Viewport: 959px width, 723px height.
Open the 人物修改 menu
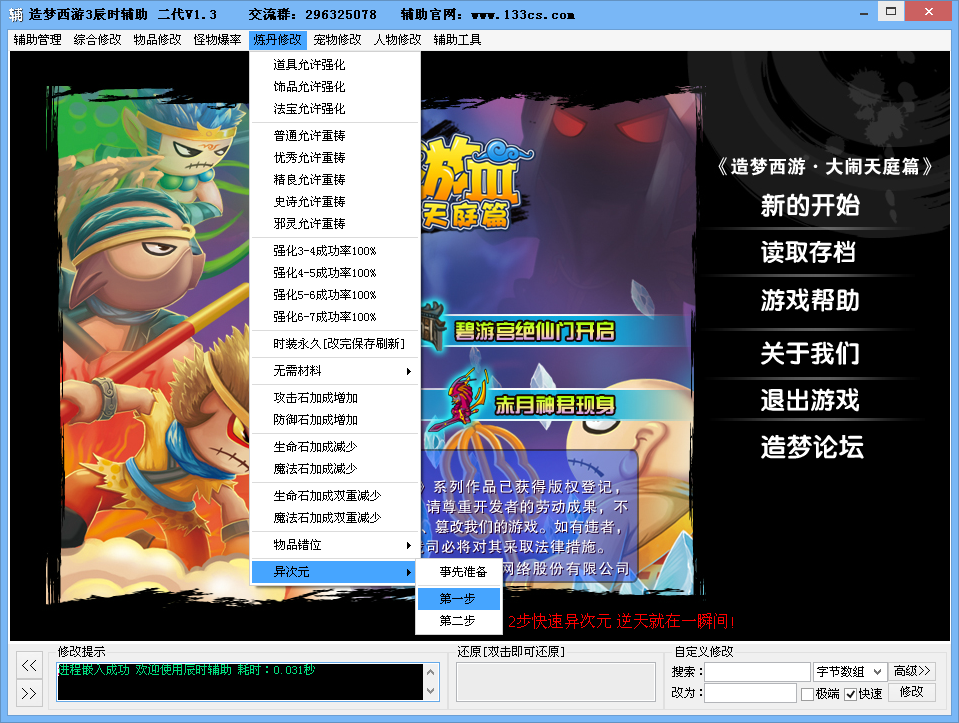click(398, 40)
